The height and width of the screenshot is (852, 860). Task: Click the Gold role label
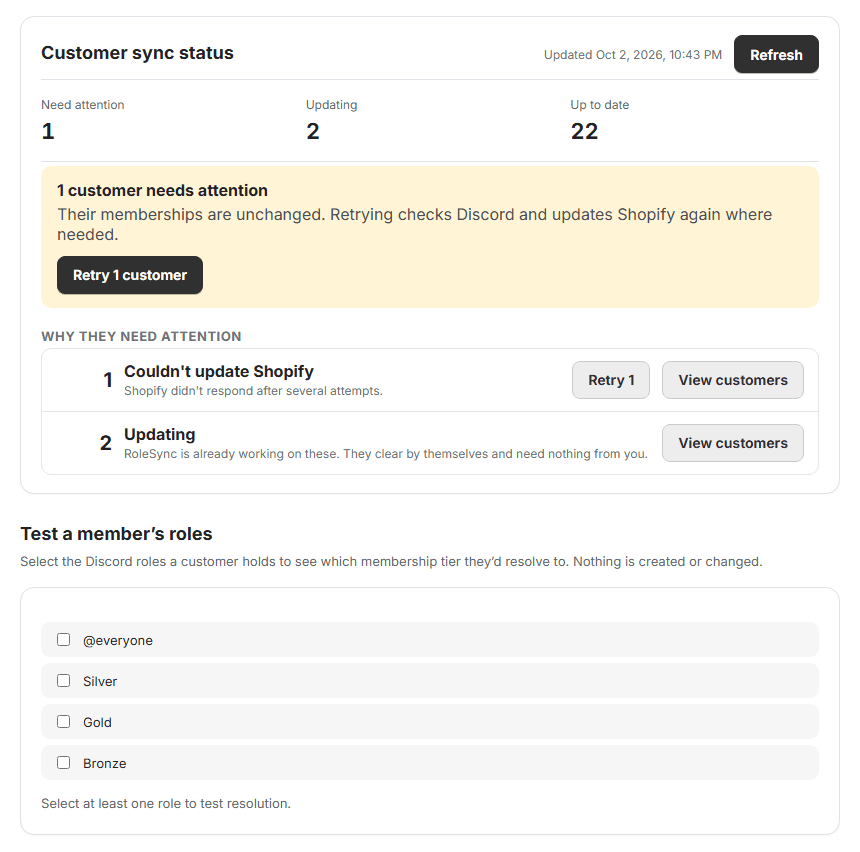[x=97, y=722]
